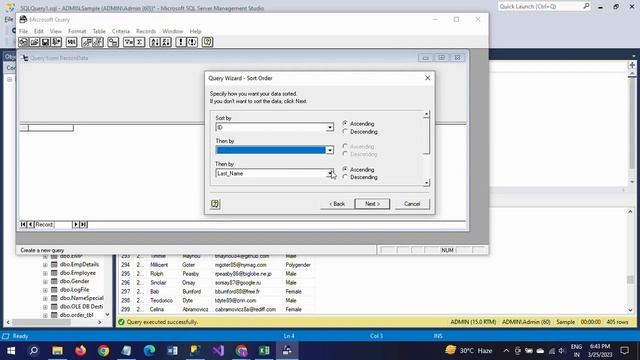Click the New Query toolbar icon
The height and width of the screenshot is (360, 640).
(x=23, y=42)
